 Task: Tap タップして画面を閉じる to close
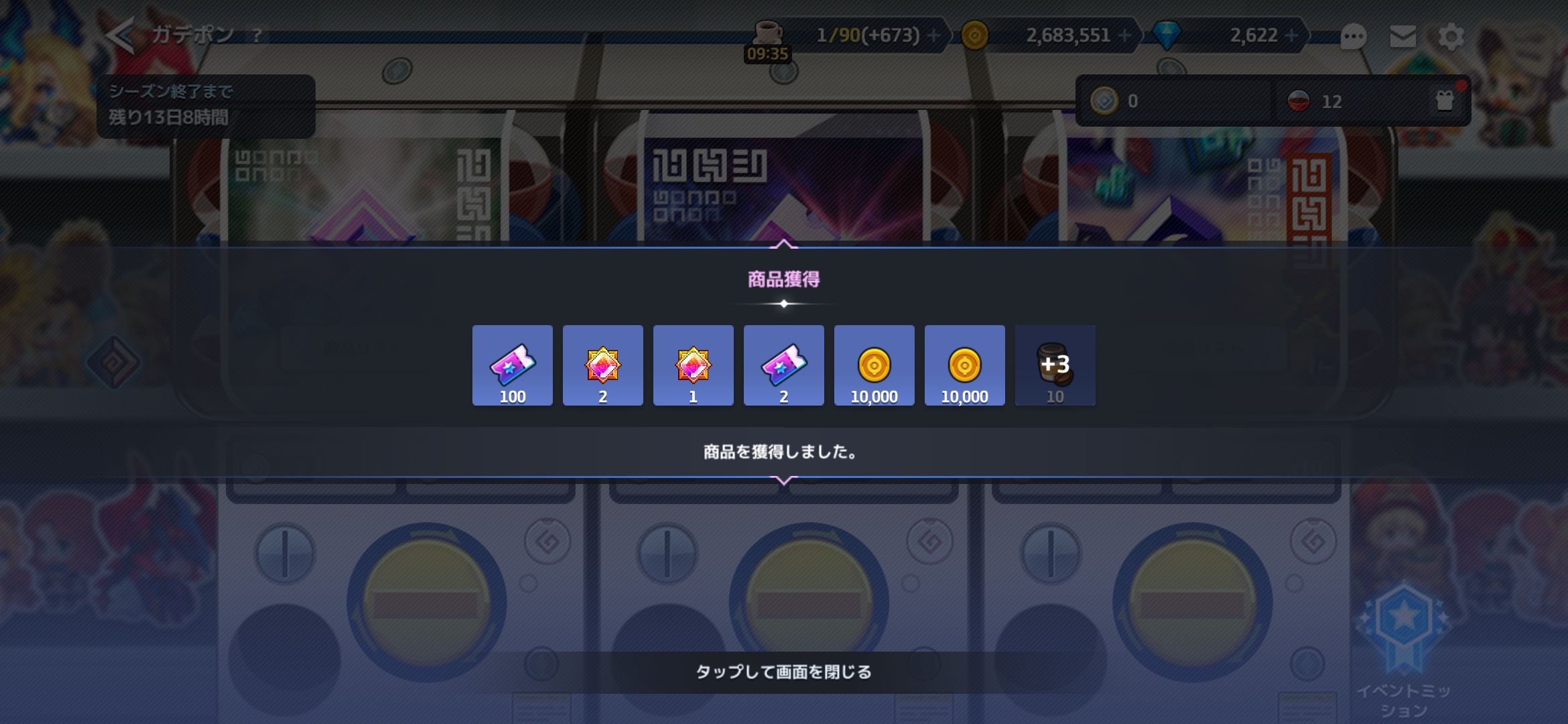click(x=784, y=672)
